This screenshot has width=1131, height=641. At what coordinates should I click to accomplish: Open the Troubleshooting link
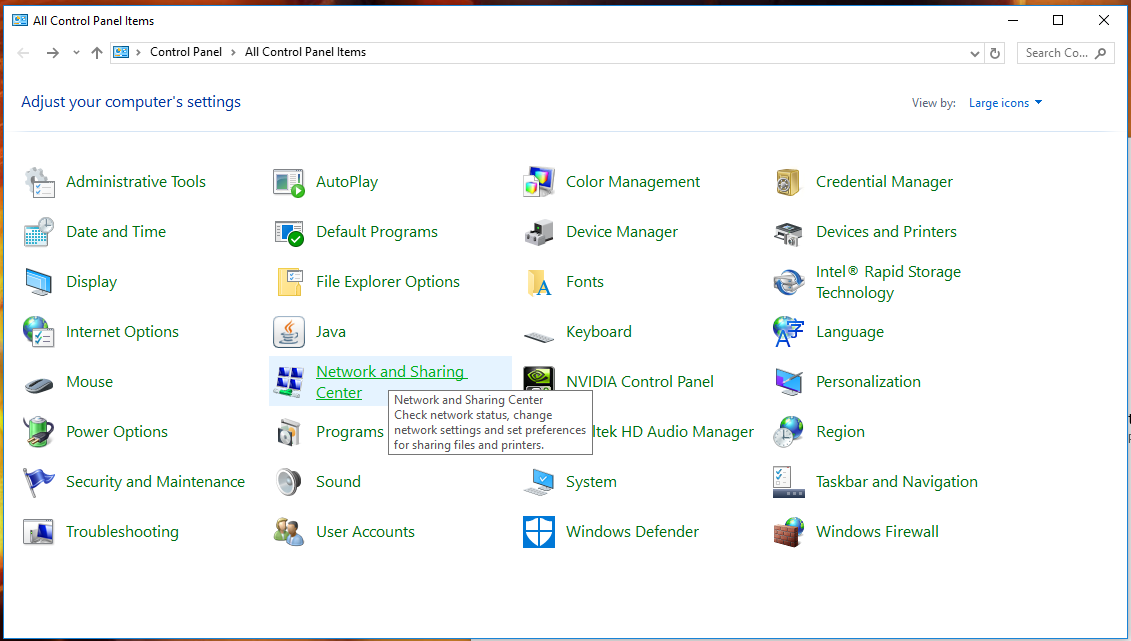[x=122, y=532]
